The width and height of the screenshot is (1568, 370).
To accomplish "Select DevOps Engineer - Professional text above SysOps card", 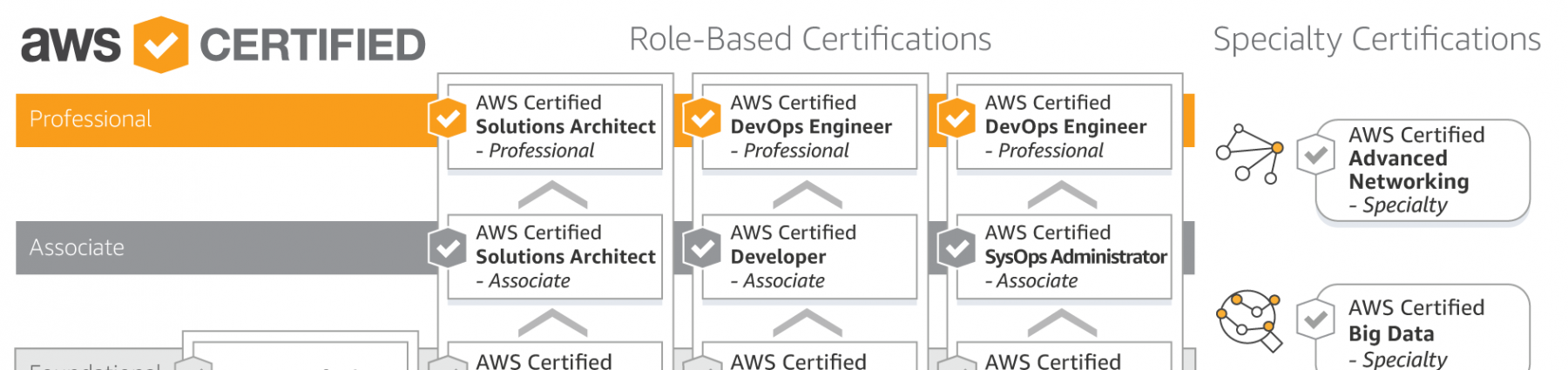I will [1065, 126].
